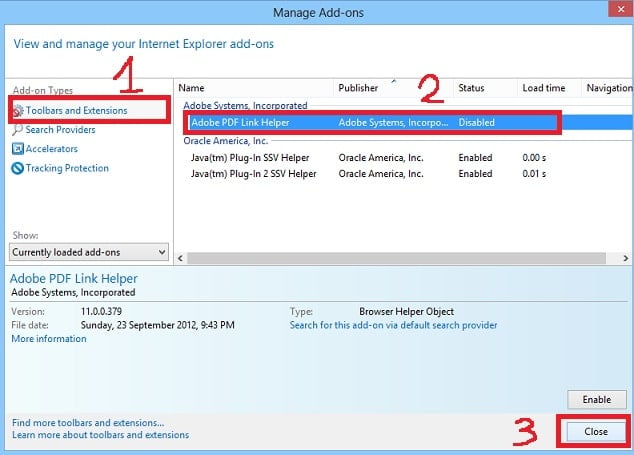Image resolution: width=634 pixels, height=455 pixels.
Task: Click the Oracle America, Inc. group header
Action: 226,141
